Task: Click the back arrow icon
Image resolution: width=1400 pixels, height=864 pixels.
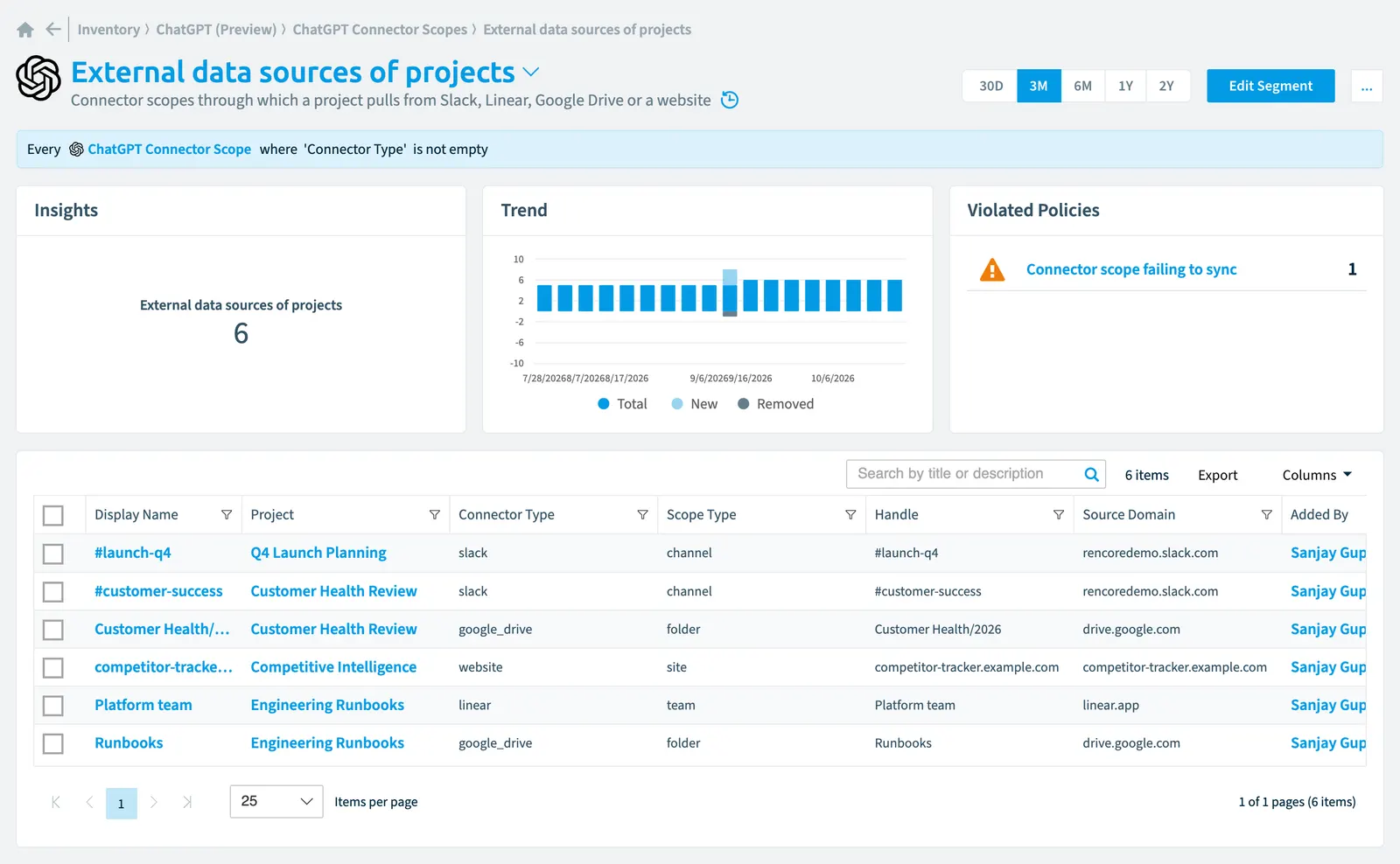Action: [x=53, y=30]
